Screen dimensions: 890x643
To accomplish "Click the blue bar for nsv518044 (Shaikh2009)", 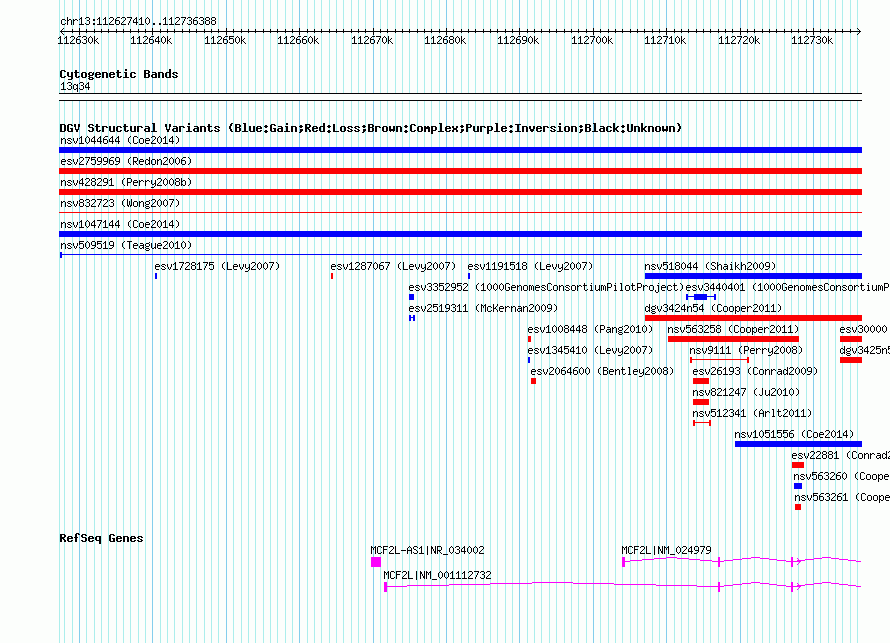I will click(x=753, y=276).
